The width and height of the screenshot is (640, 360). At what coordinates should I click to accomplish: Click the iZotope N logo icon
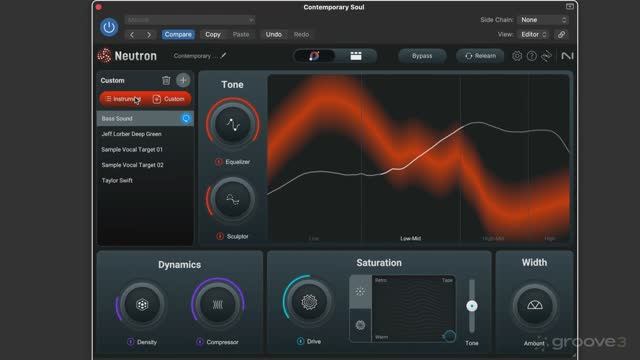click(567, 56)
